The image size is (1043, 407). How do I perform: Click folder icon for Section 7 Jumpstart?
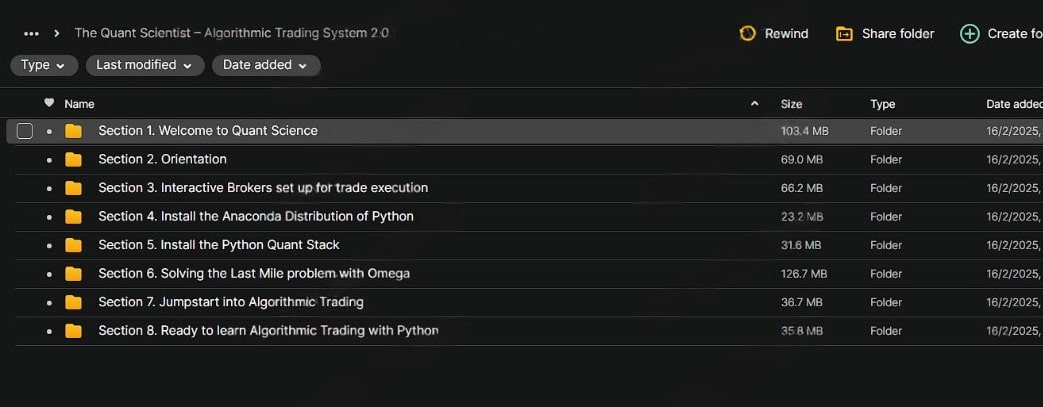coord(73,302)
